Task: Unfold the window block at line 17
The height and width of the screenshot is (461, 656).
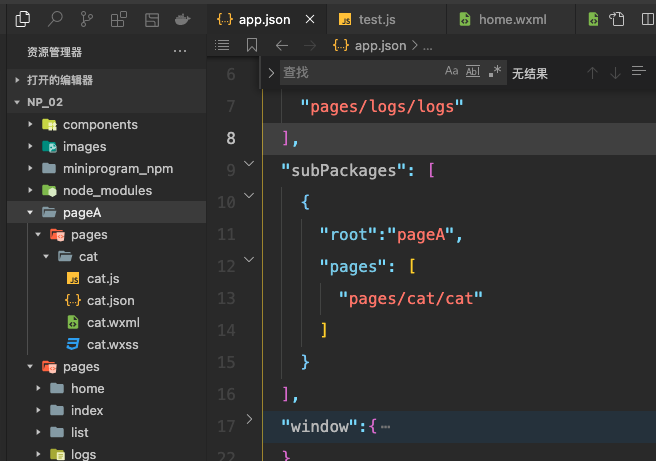Action: [x=249, y=419]
